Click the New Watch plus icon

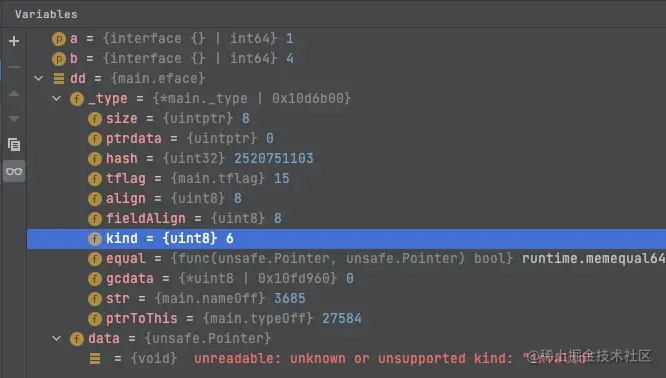14,41
